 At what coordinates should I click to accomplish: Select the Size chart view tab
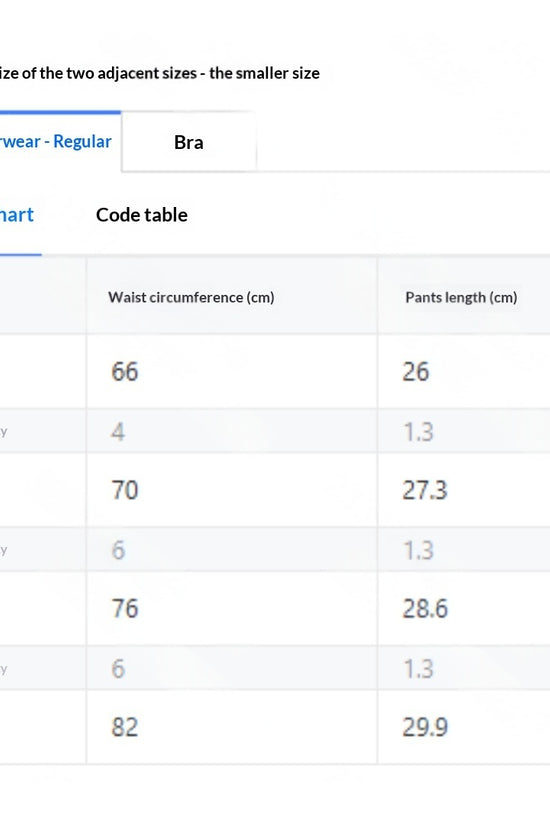point(18,215)
